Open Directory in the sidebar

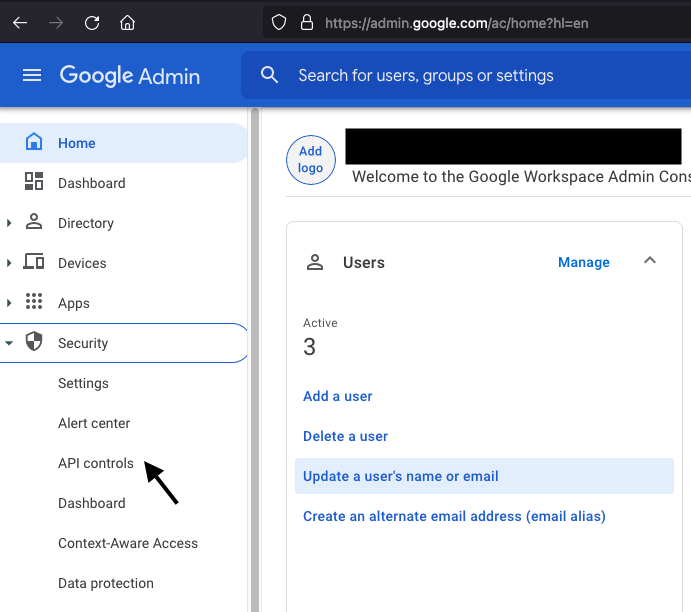[x=86, y=223]
